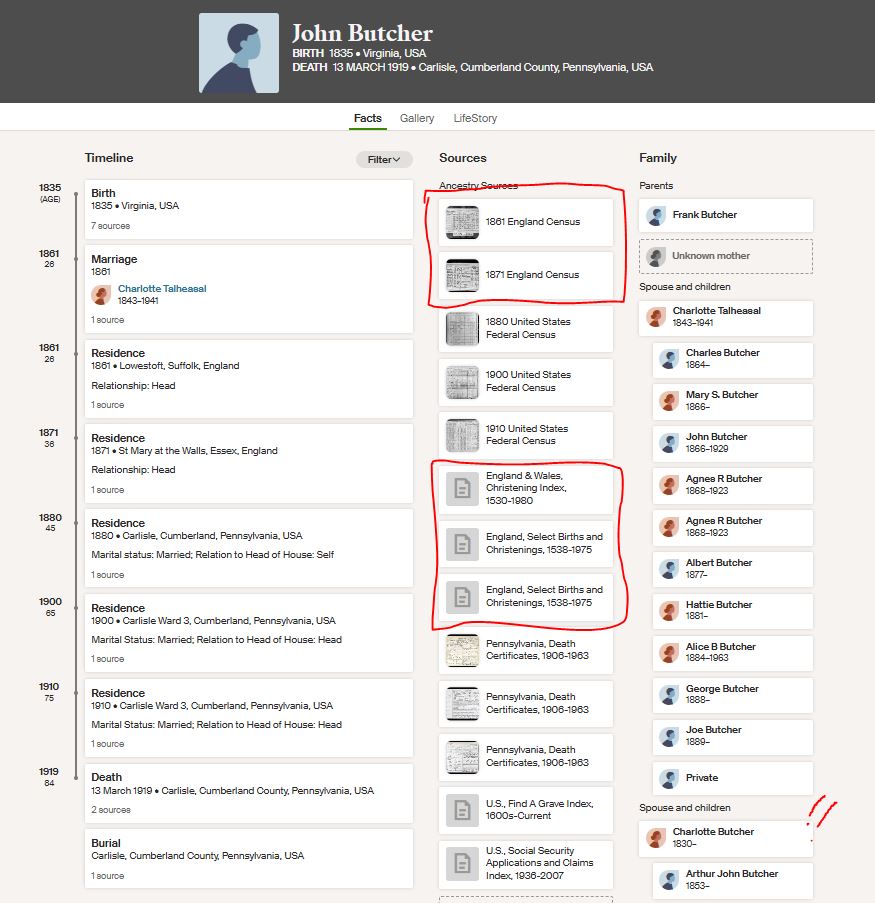Open 7 sources link under Birth
Screen dimensions: 875x903
[110, 226]
